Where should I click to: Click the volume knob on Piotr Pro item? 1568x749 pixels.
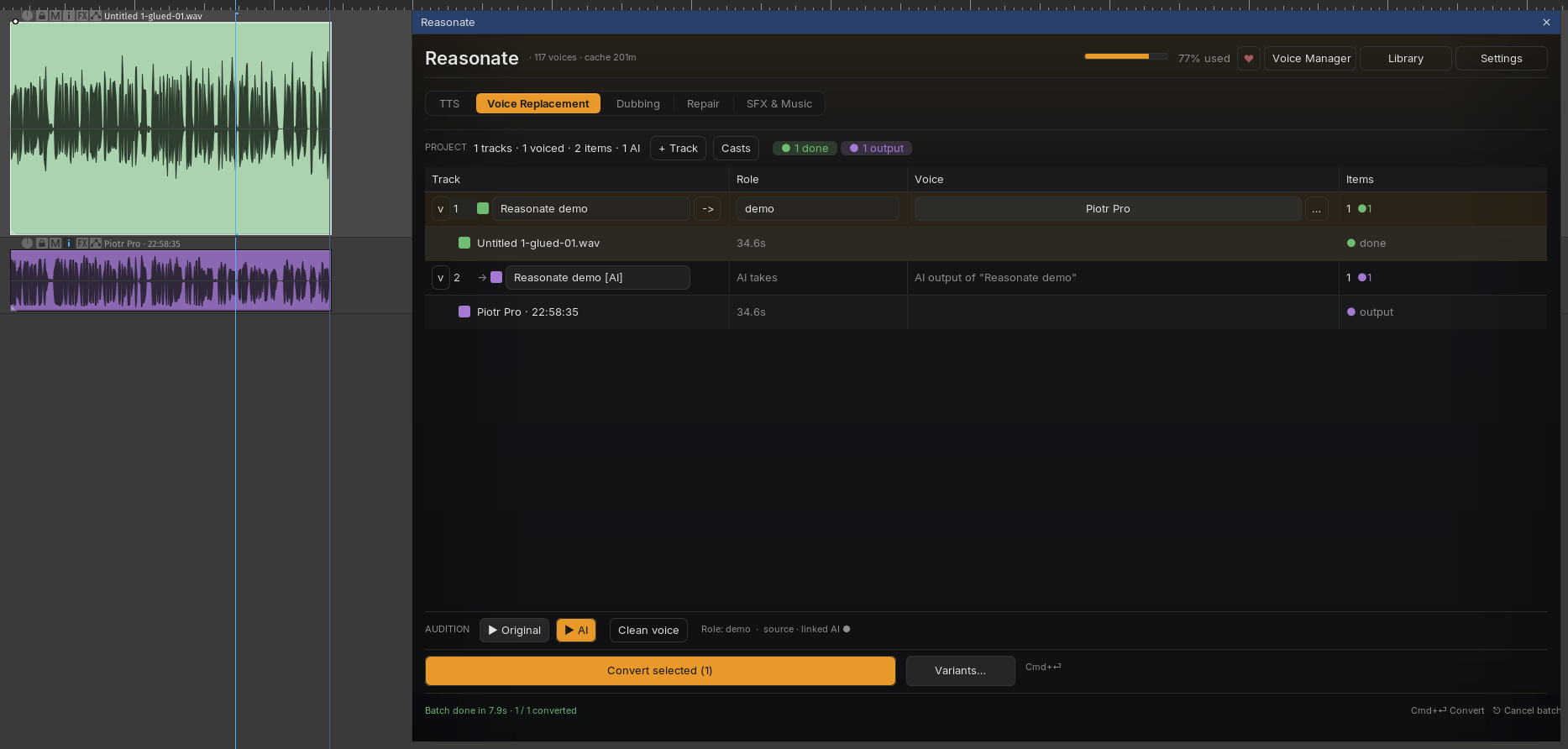(x=28, y=244)
